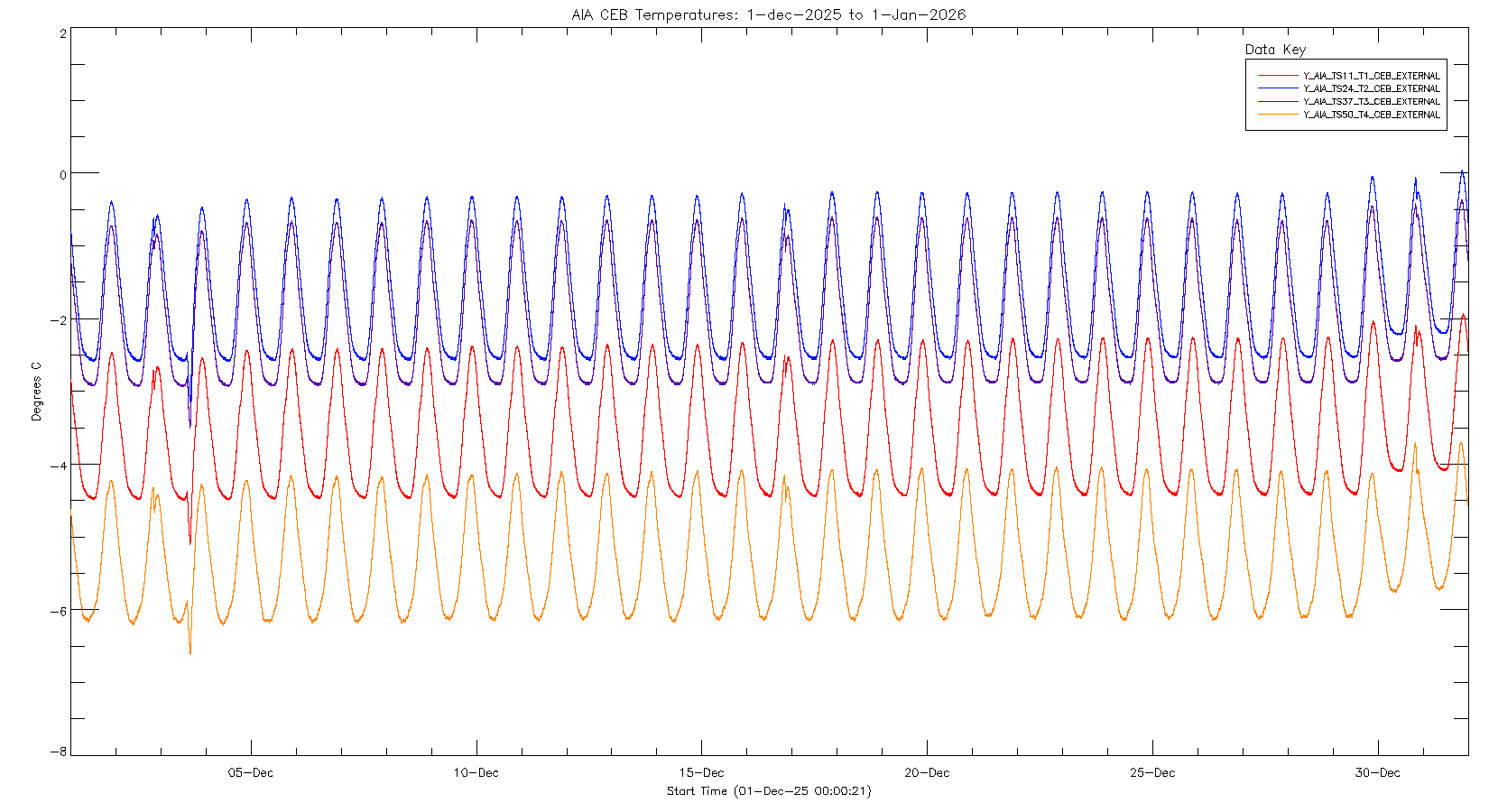Click the 25-Dec x-axis tick label

1152,773
